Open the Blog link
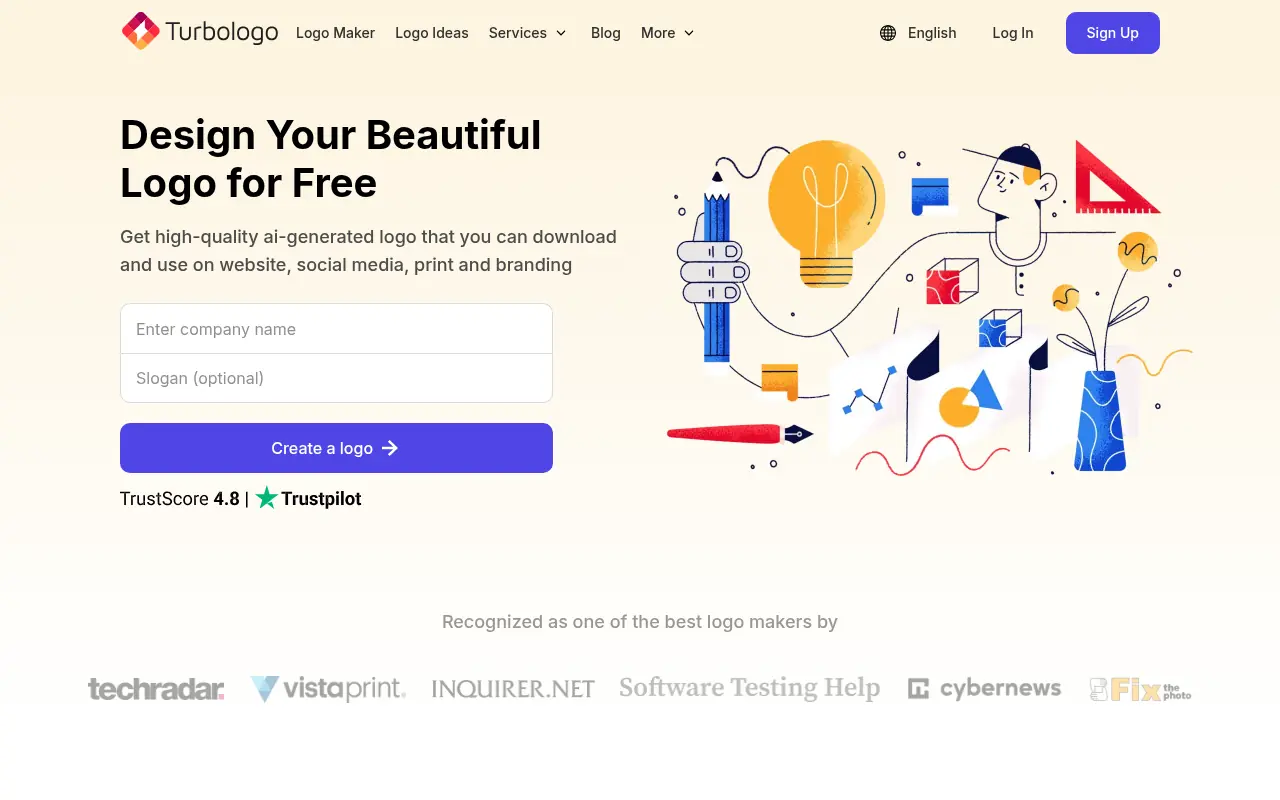 pyautogui.click(x=606, y=33)
